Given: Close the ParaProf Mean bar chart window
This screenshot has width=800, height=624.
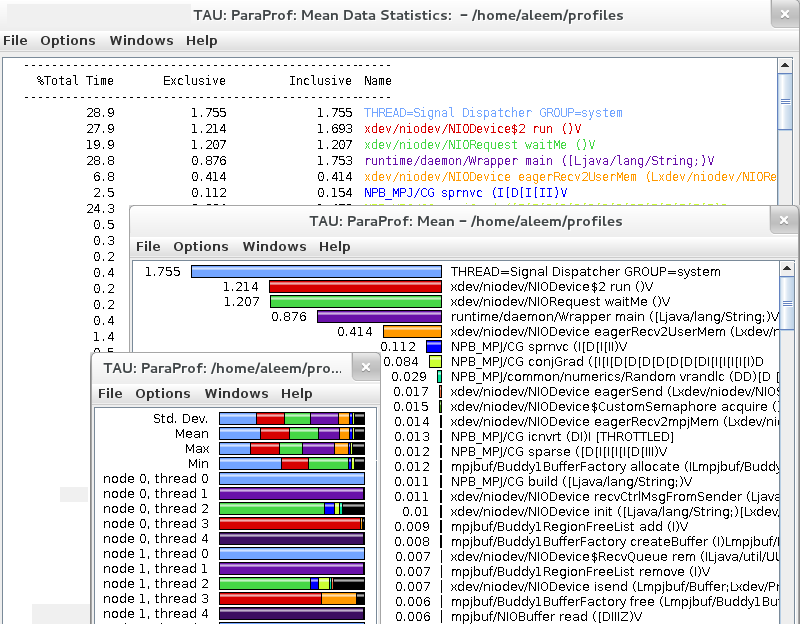Looking at the screenshot, I should click(x=784, y=220).
